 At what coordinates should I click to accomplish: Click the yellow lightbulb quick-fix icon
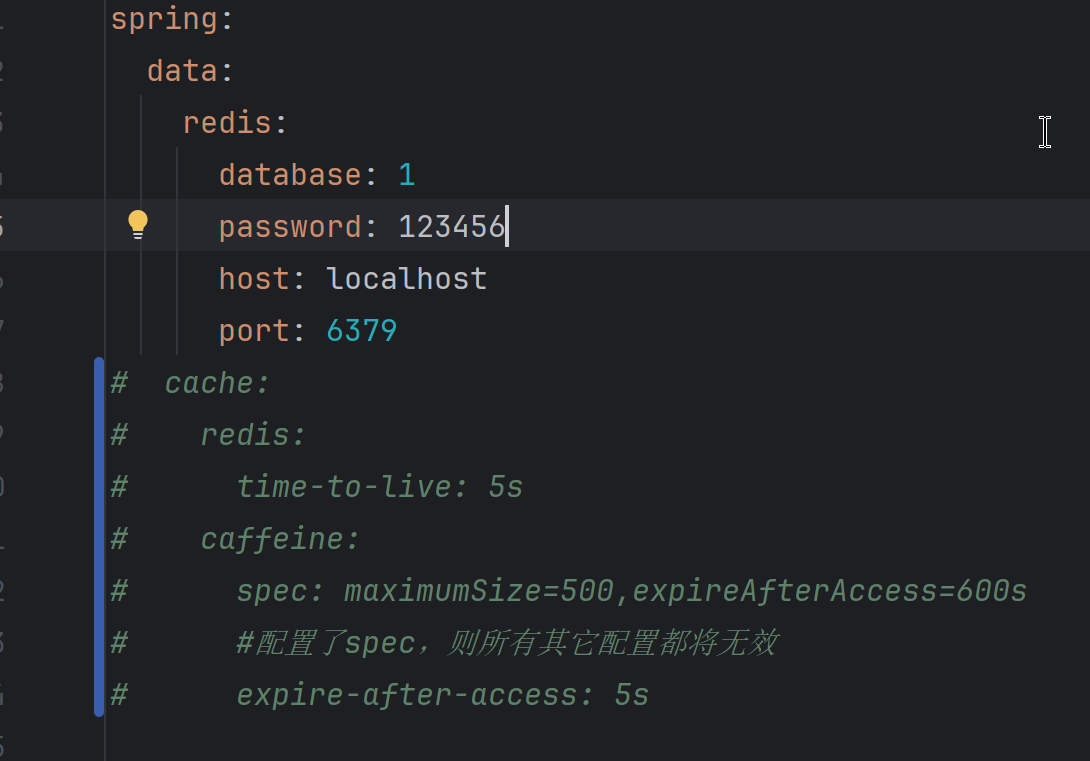(138, 225)
